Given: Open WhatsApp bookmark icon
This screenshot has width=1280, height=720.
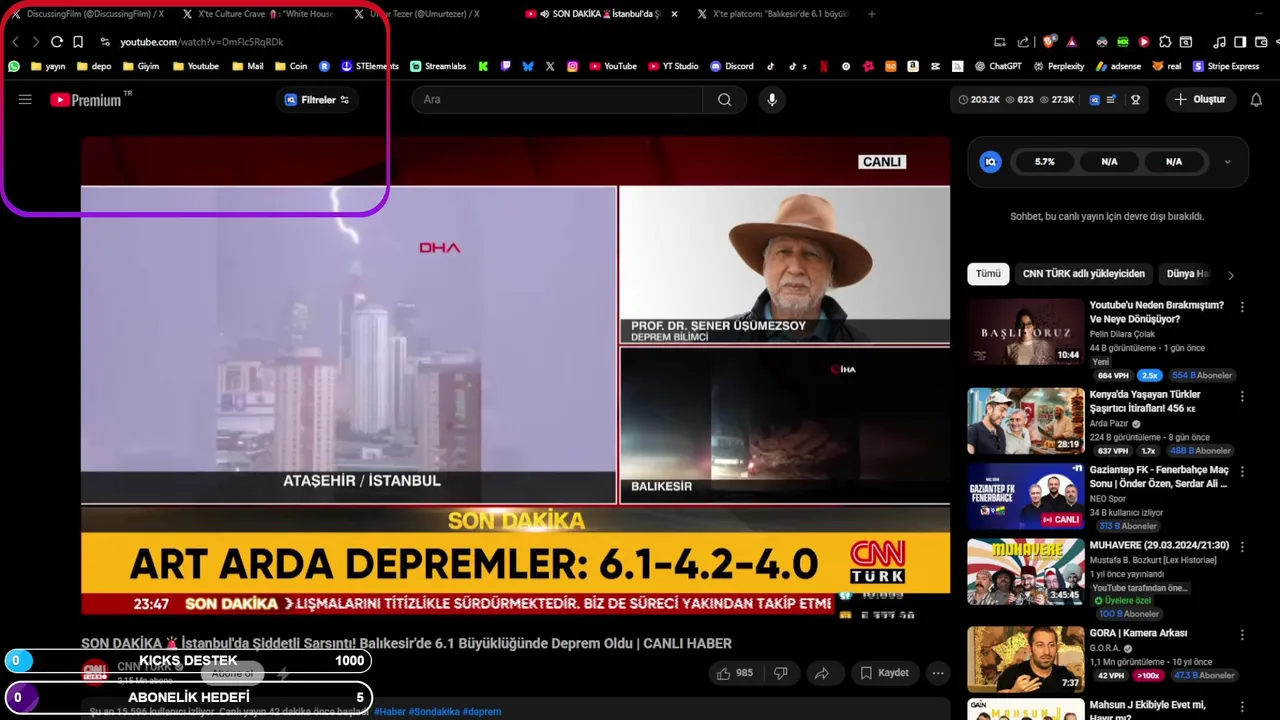Looking at the screenshot, I should pyautogui.click(x=14, y=66).
